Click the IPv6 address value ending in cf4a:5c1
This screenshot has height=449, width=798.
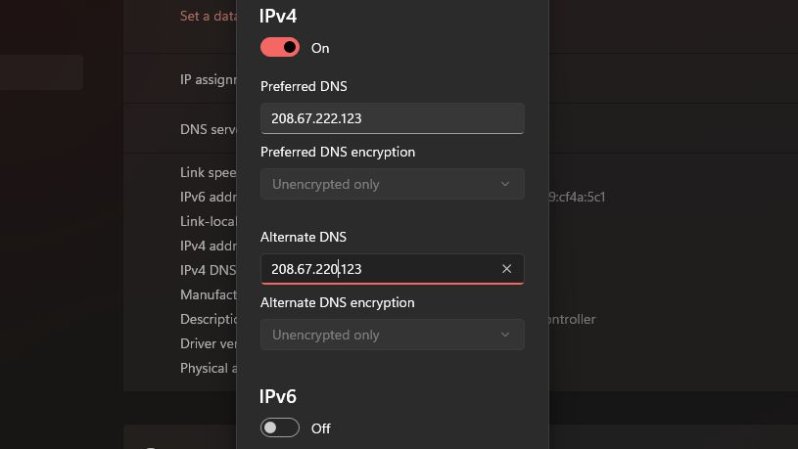[577, 197]
